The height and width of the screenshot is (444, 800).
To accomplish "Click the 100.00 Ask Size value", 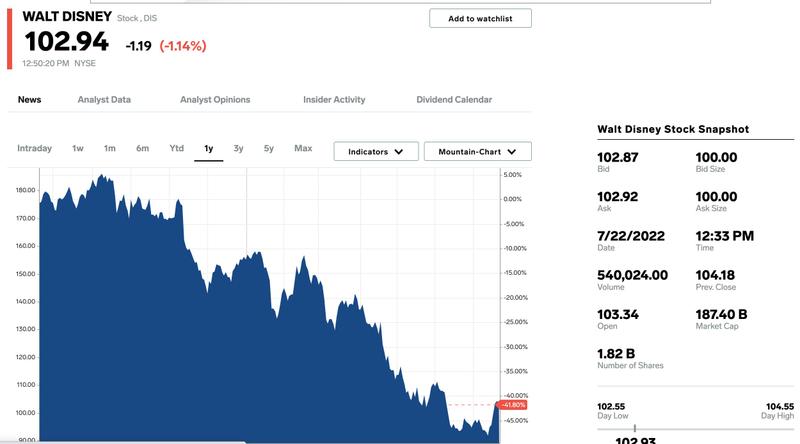I will click(716, 196).
